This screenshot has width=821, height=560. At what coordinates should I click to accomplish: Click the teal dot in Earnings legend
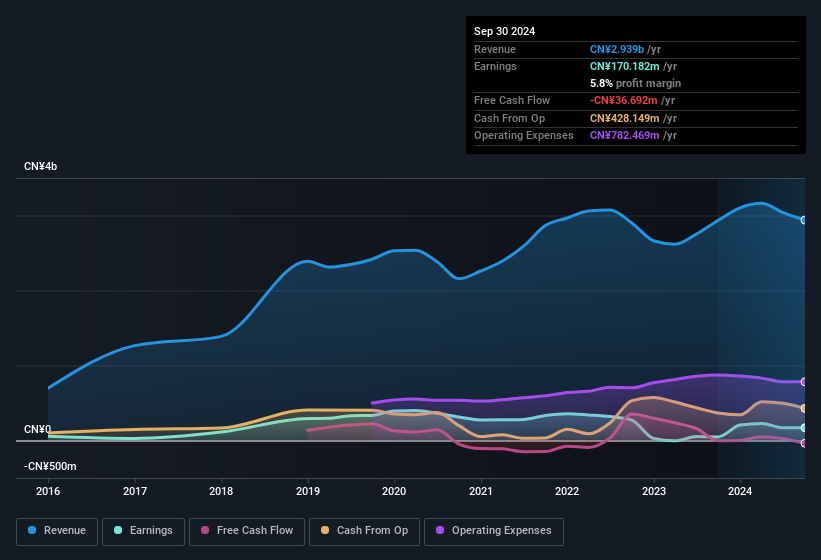click(118, 530)
